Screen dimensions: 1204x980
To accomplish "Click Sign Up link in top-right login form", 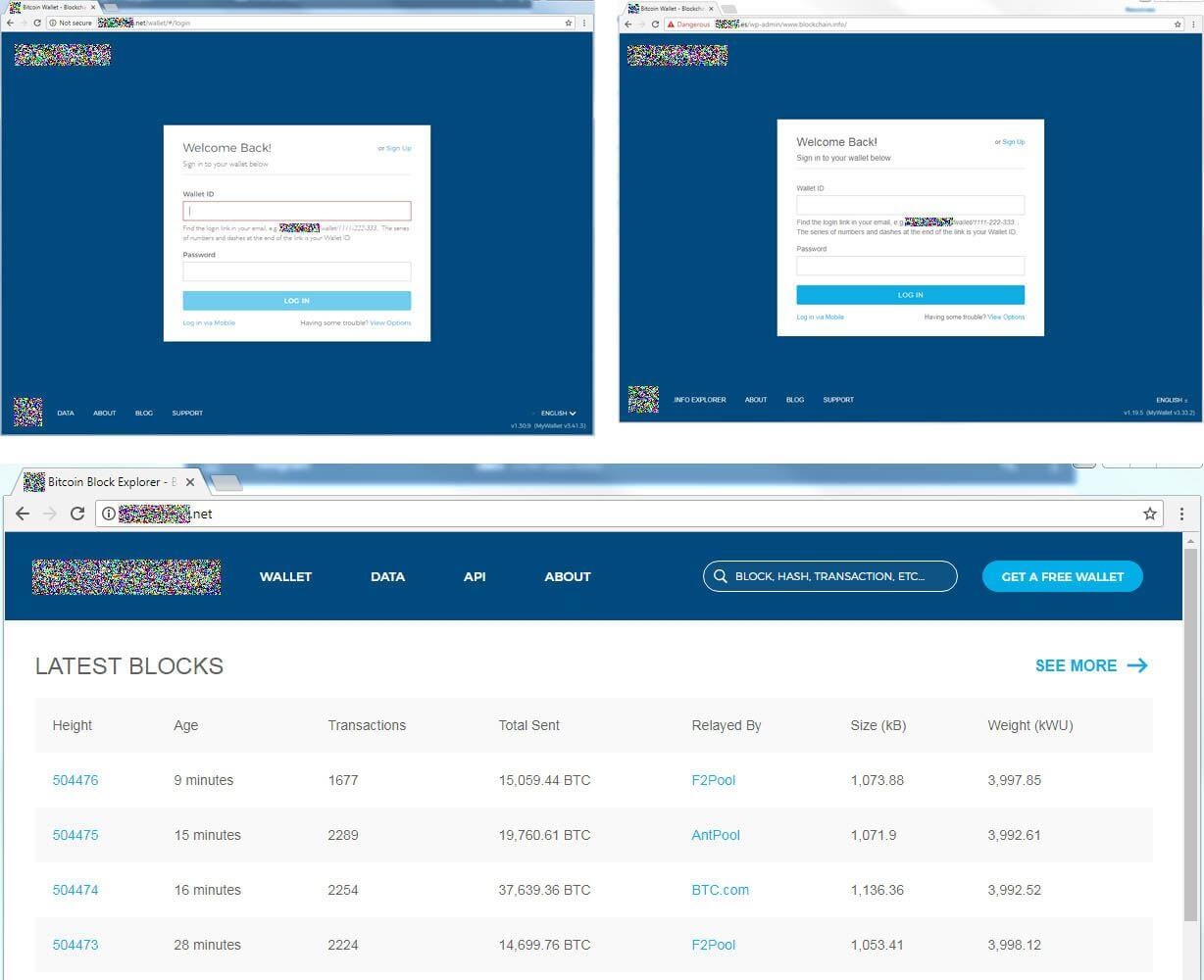I will pyautogui.click(x=1013, y=142).
